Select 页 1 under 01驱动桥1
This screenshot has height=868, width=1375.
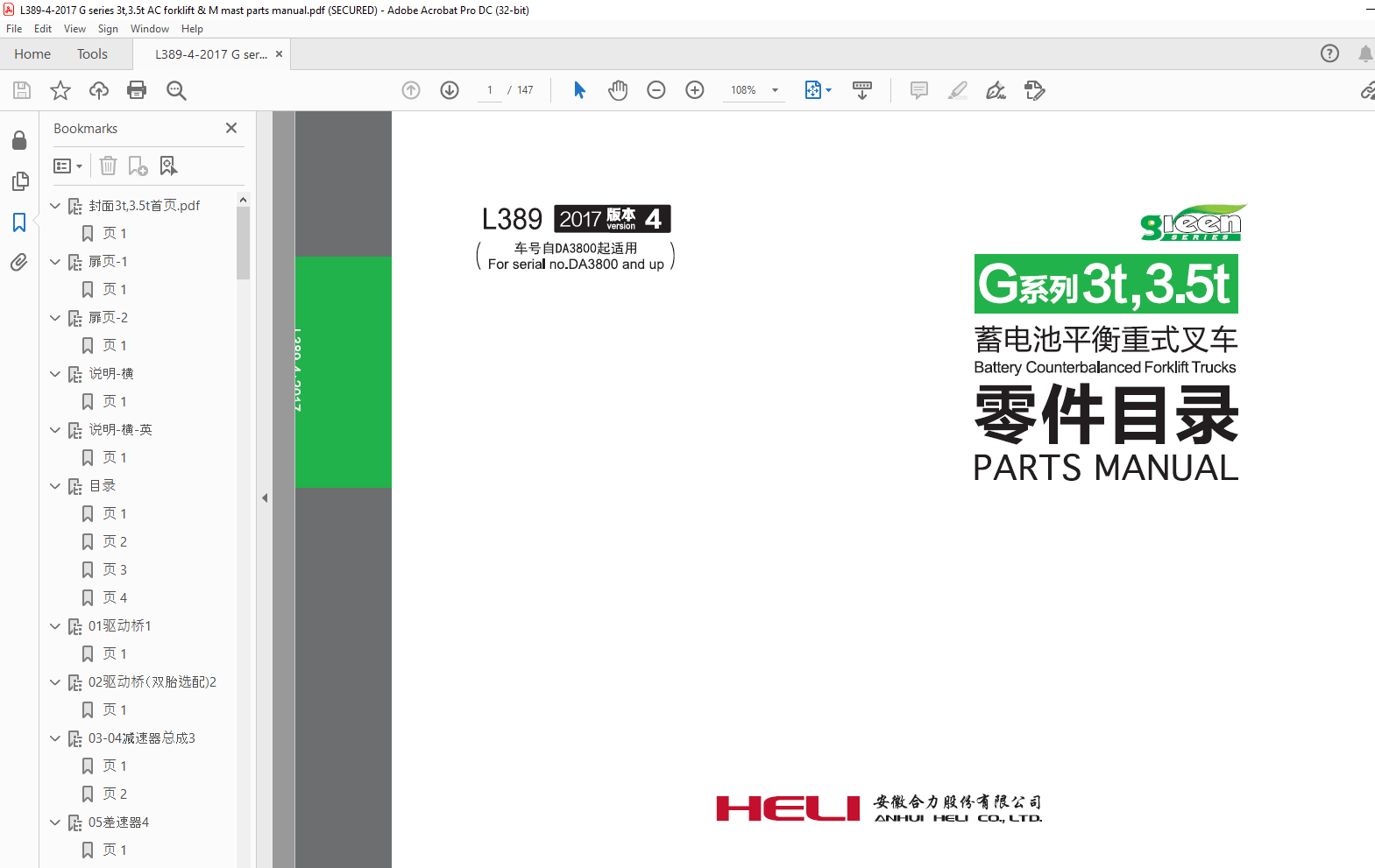pos(115,654)
